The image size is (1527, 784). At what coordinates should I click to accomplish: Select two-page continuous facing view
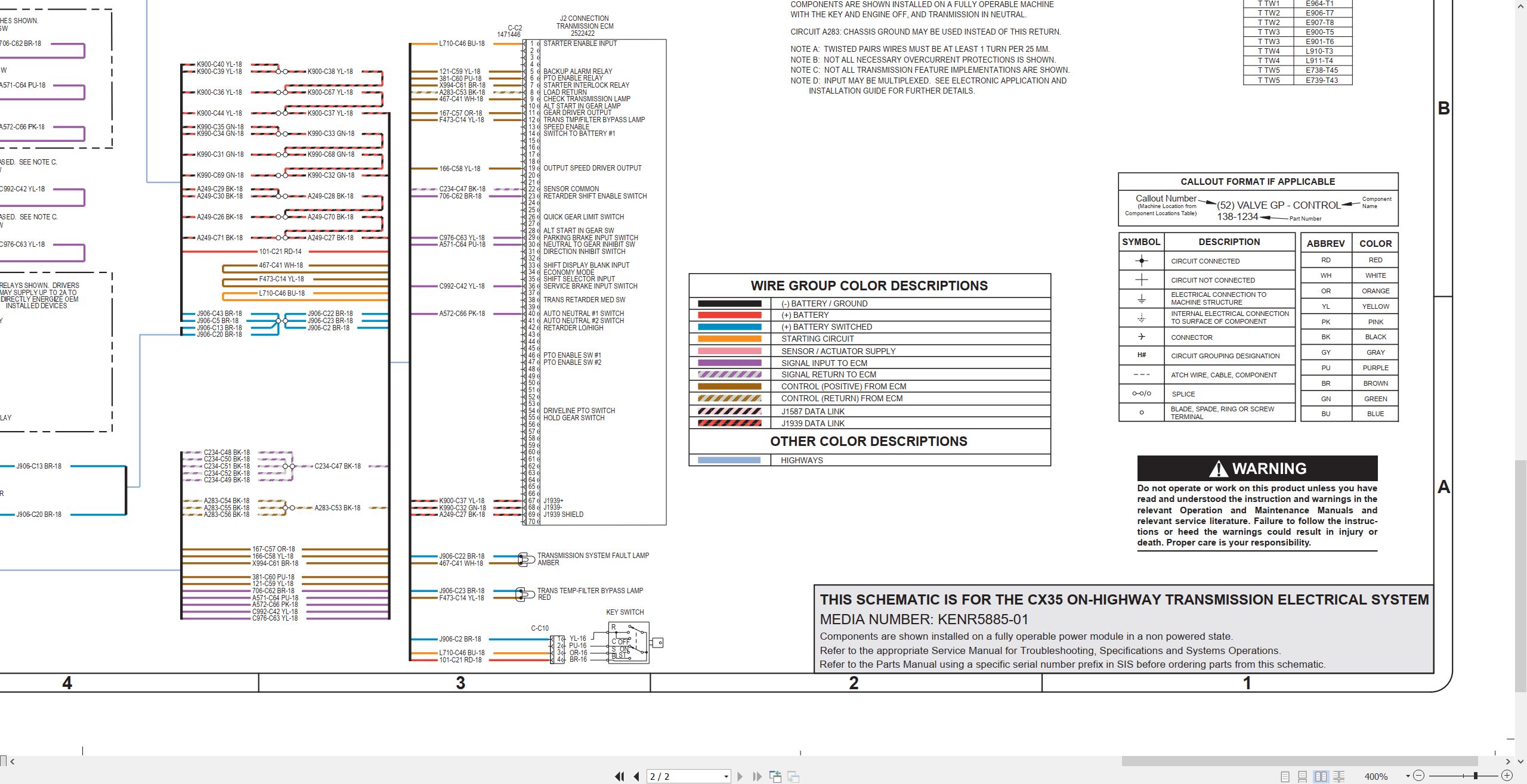tap(1339, 776)
